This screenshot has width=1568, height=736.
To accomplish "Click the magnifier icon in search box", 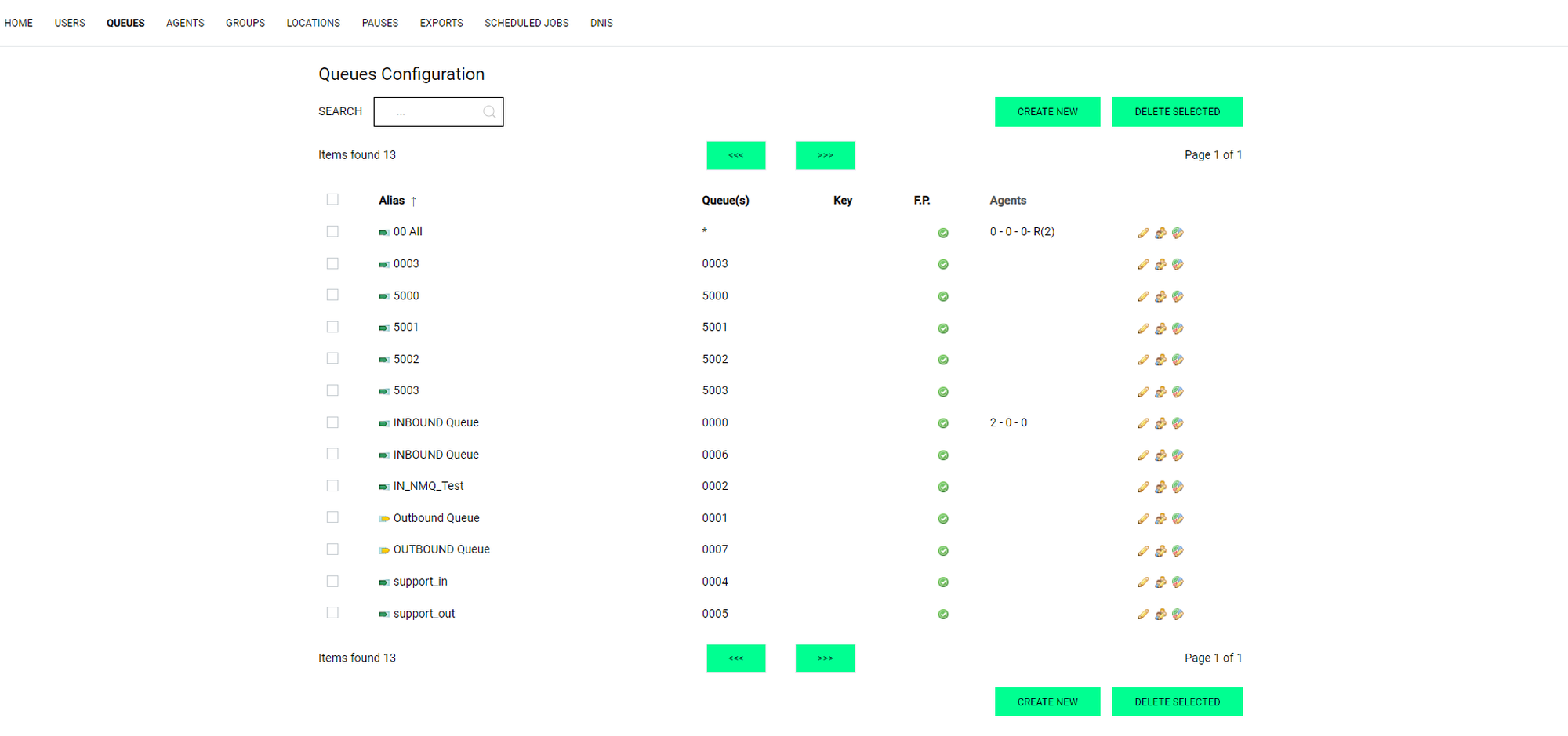I will 489,112.
